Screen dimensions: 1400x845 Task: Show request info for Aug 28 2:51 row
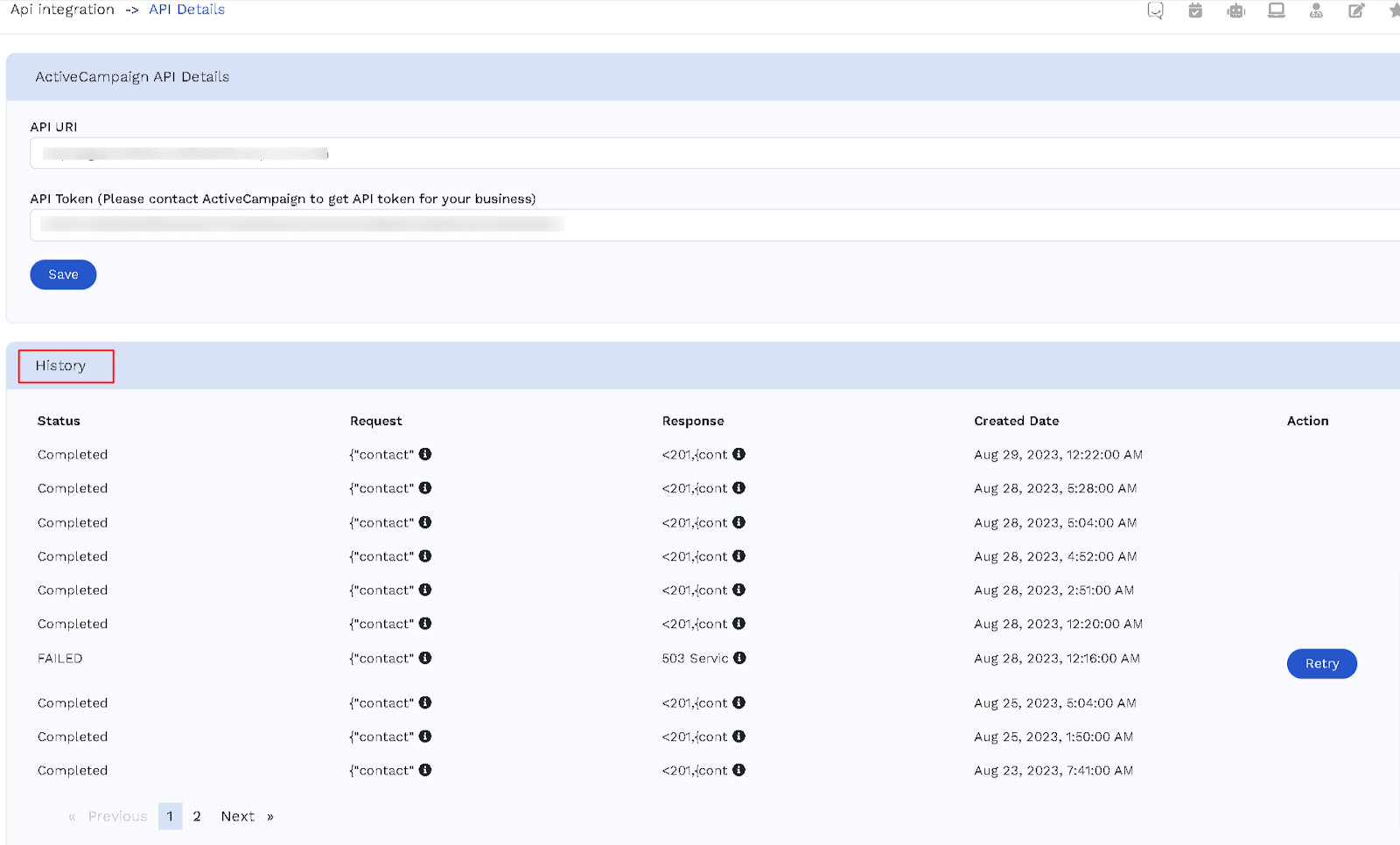point(425,590)
